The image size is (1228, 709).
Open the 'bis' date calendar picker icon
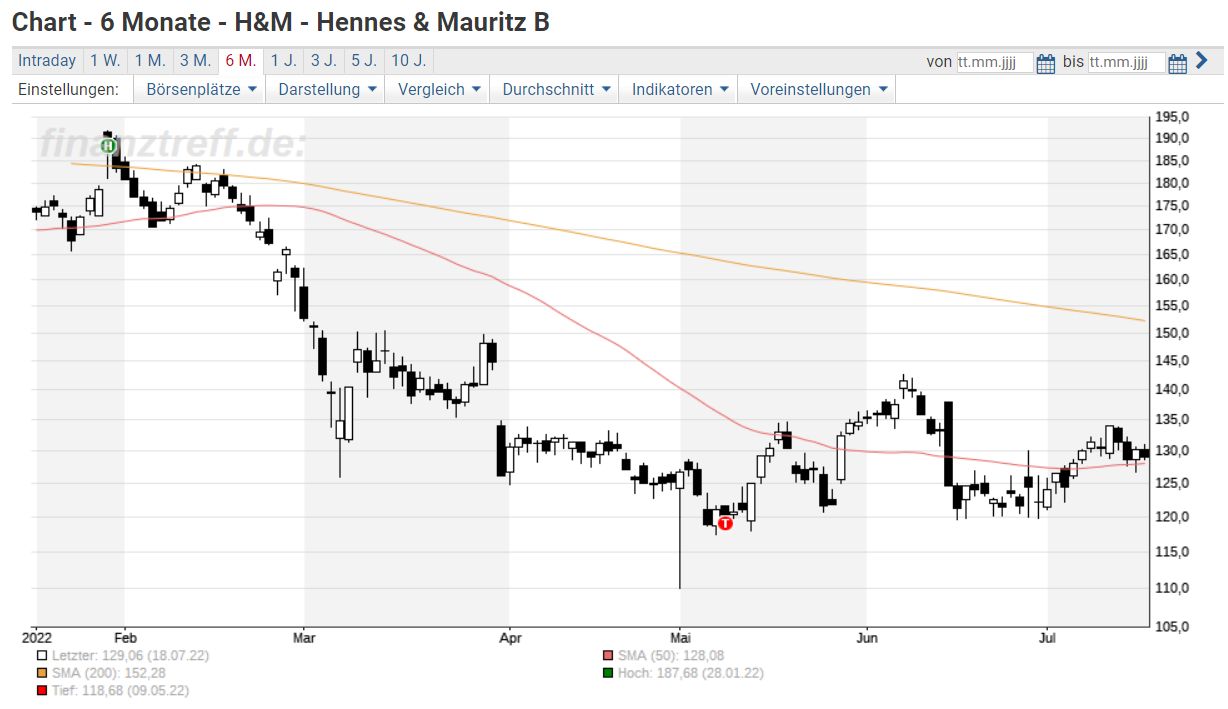point(1178,63)
